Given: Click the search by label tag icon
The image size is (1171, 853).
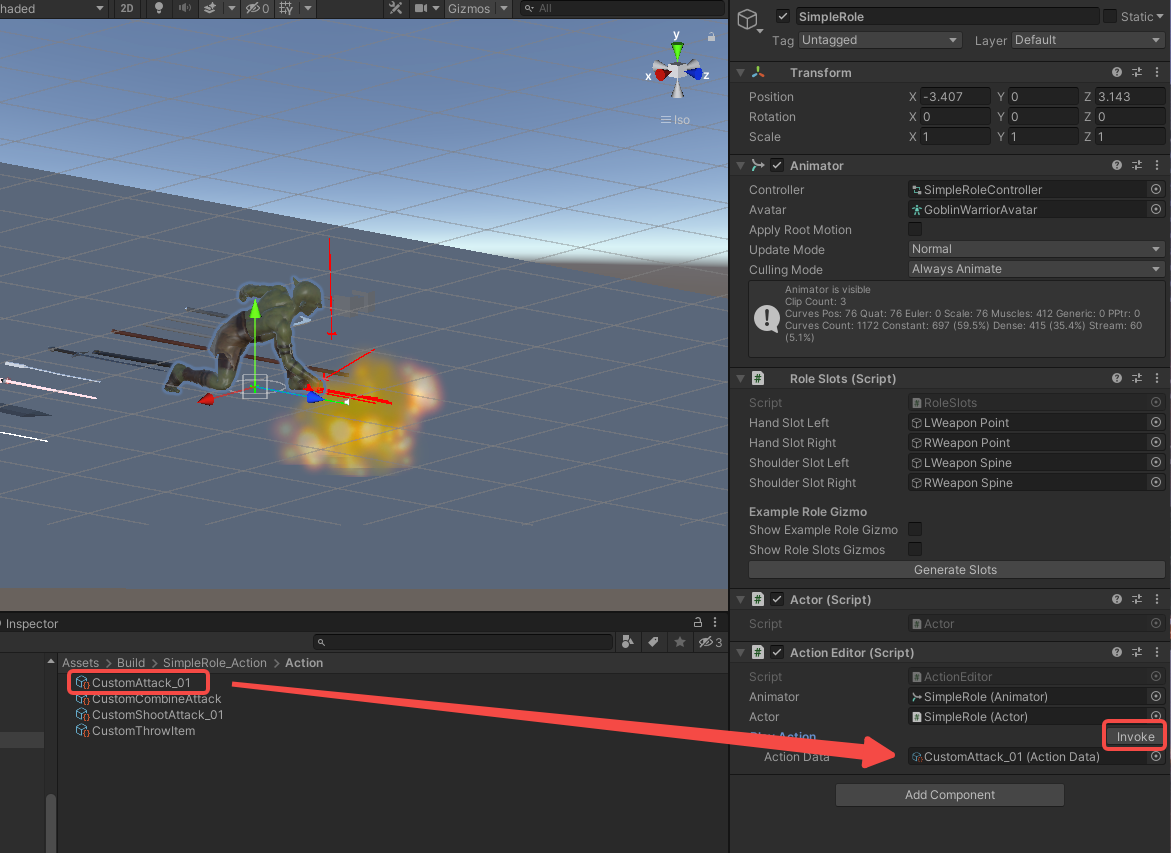Looking at the screenshot, I should (653, 642).
